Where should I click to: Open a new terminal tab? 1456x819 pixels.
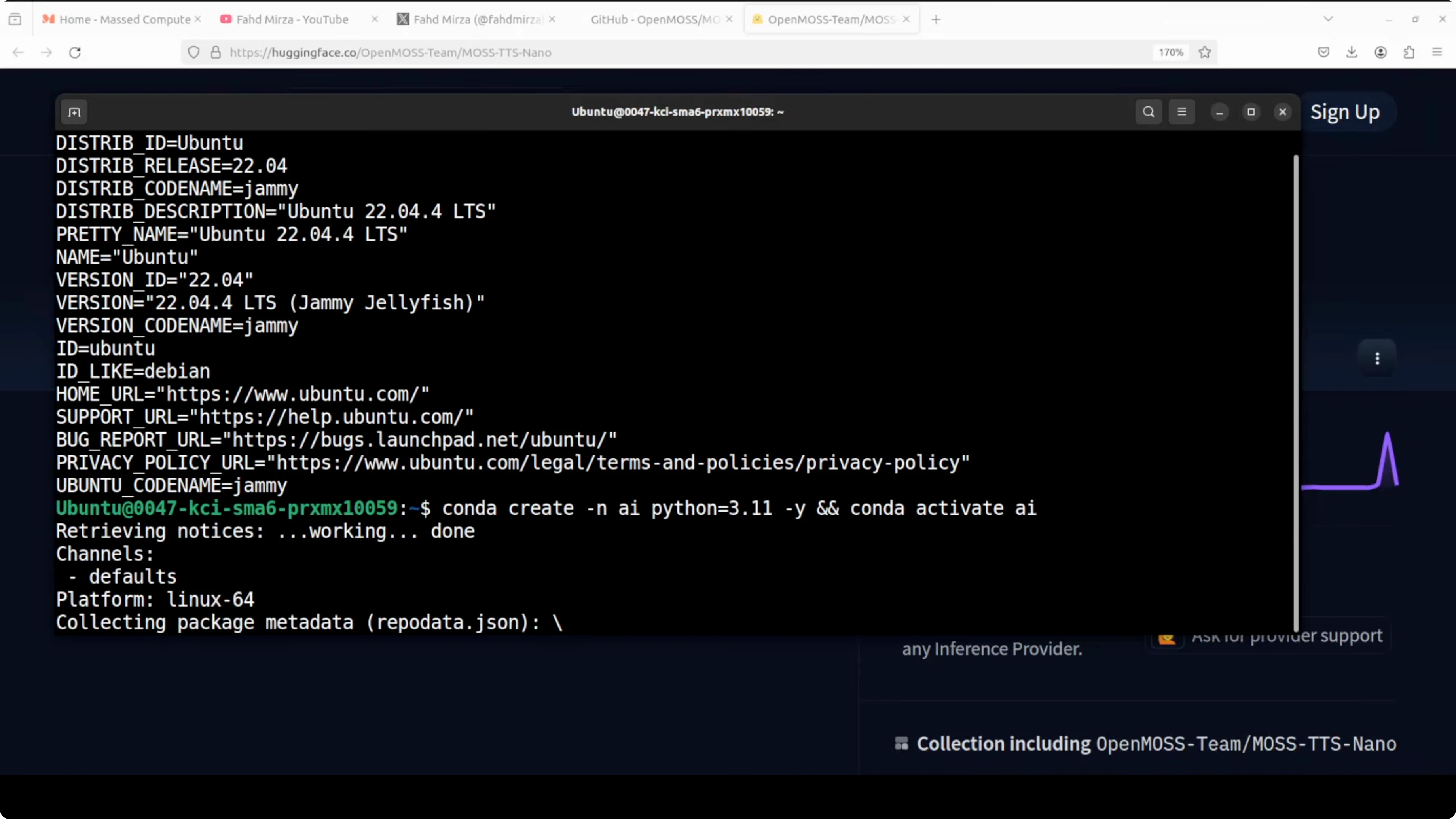point(74,112)
